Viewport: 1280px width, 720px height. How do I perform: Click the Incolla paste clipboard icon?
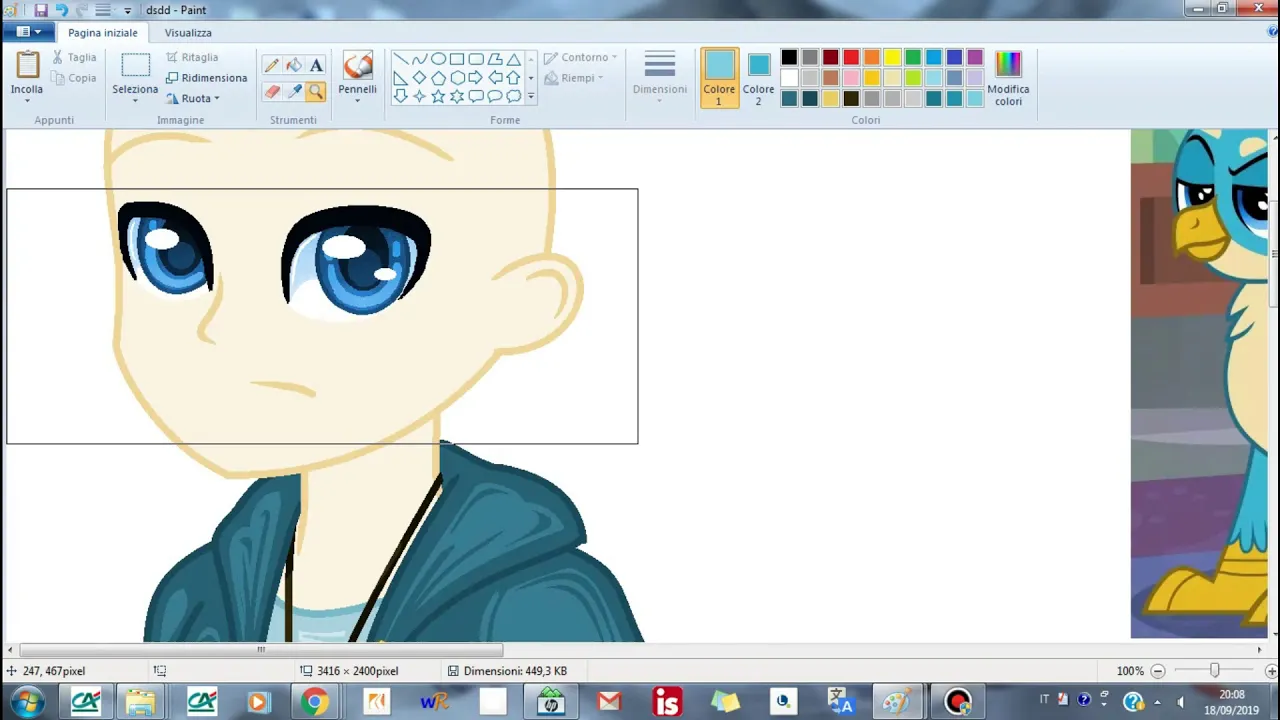(27, 65)
